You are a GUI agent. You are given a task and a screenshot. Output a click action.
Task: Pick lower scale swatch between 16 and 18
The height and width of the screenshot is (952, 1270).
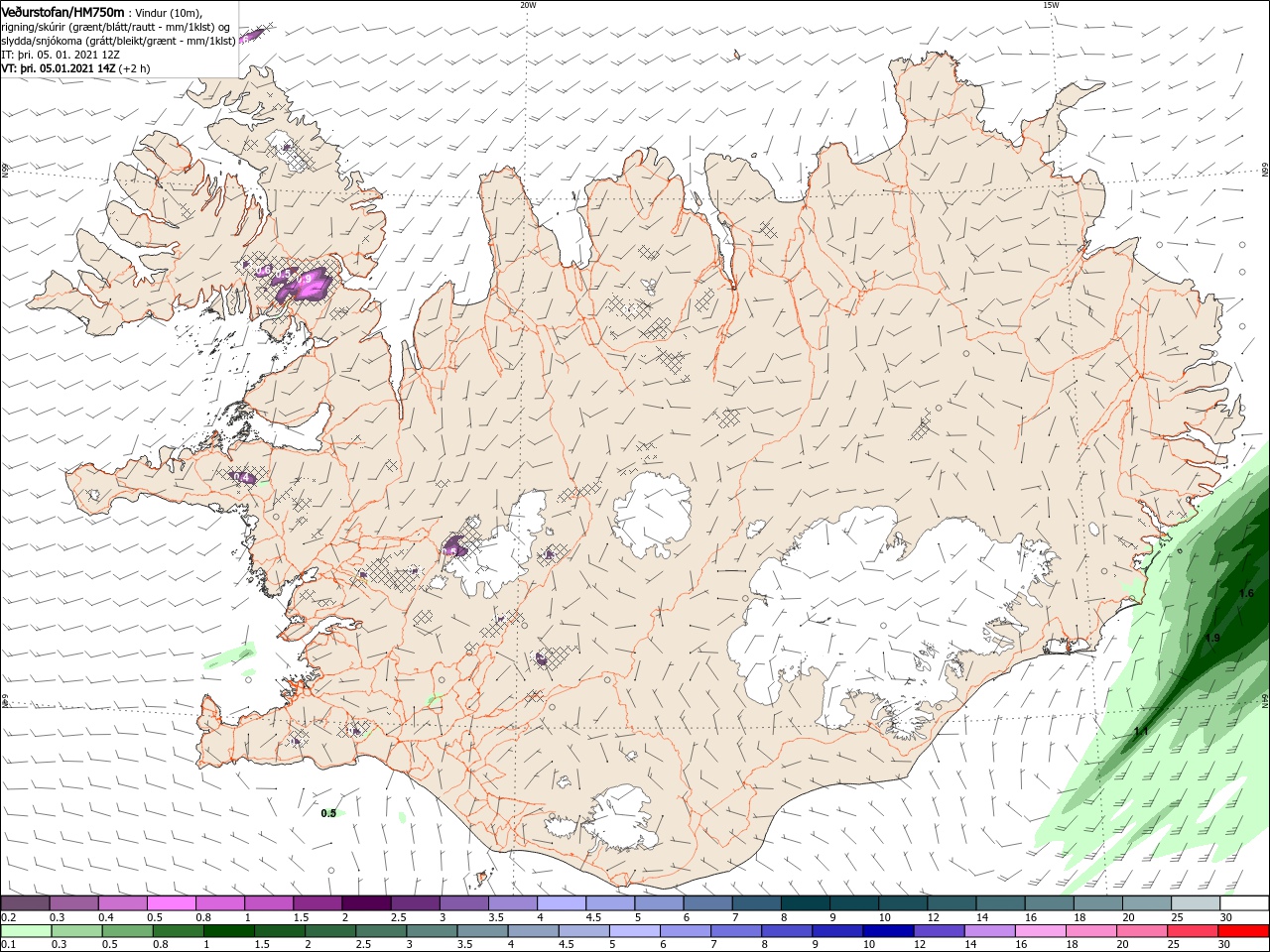(x=1041, y=931)
